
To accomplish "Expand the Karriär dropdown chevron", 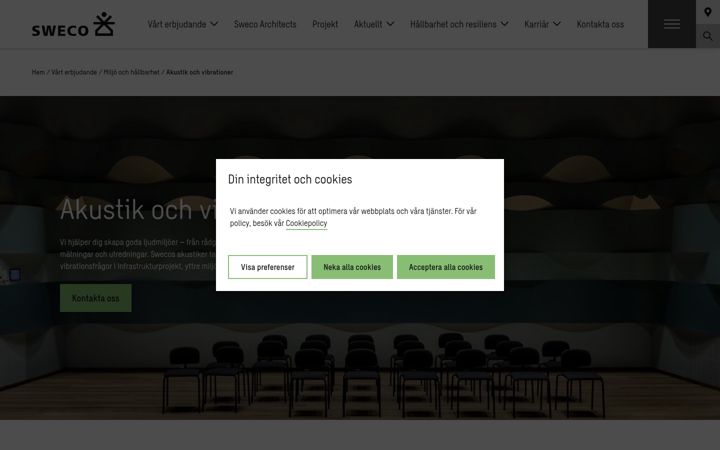I will 557,24.
